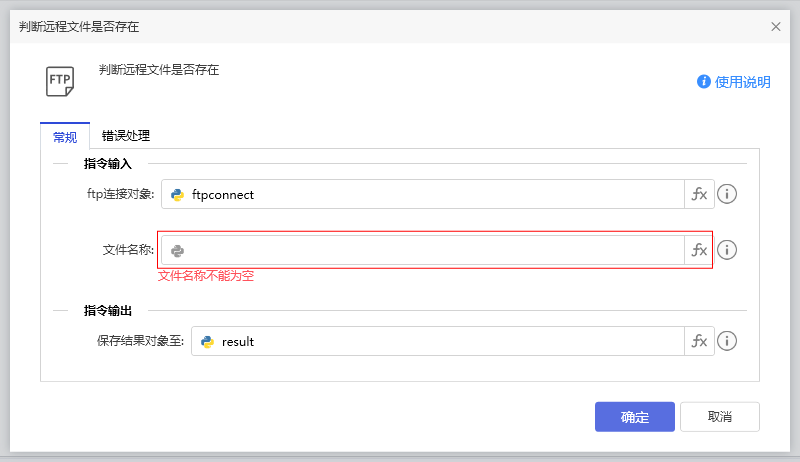Open the fx expression editor for 文件名称
This screenshot has height=462, width=800.
click(x=699, y=250)
